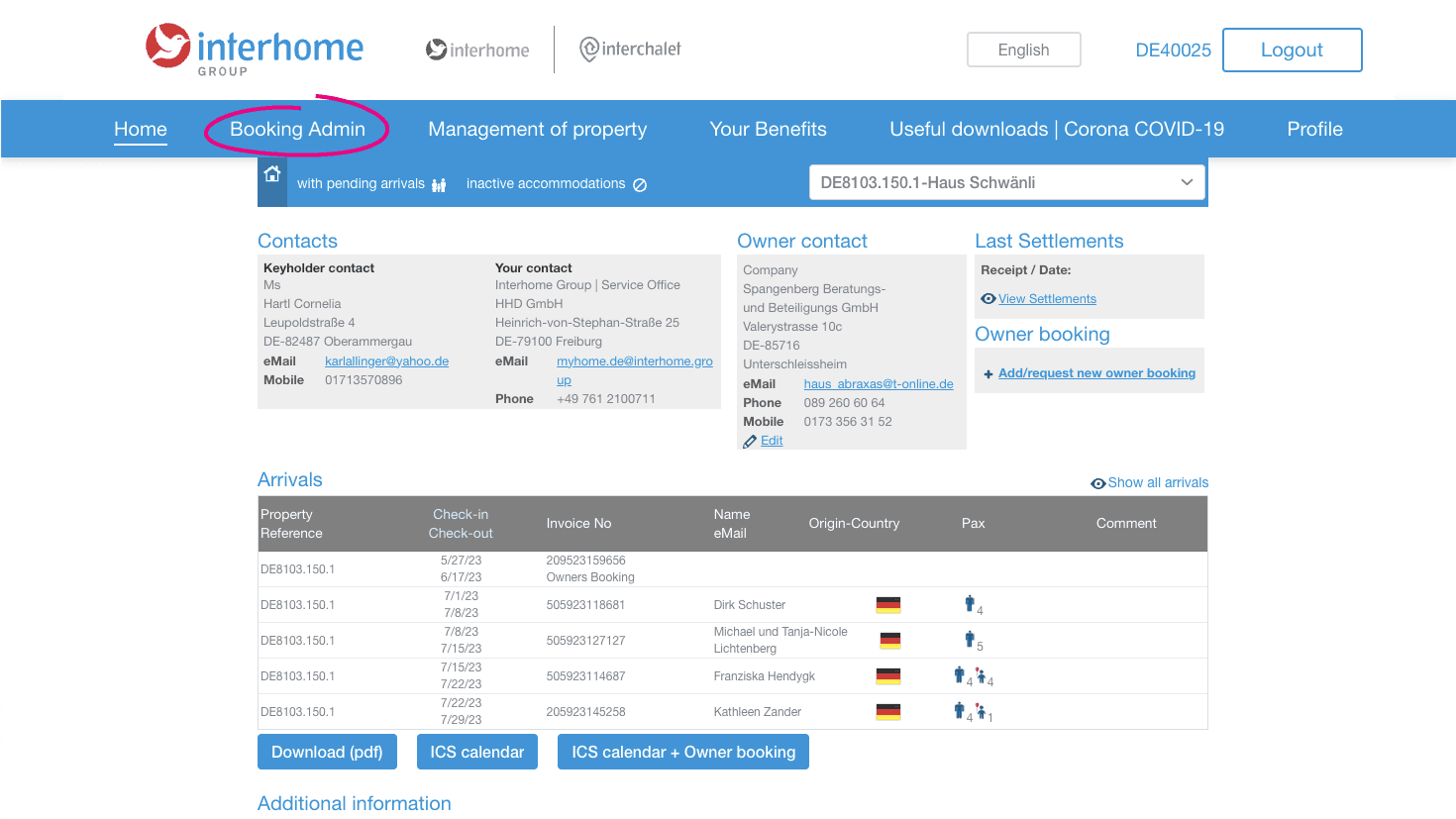1456x819 pixels.
Task: Click the Show all arrivals link
Action: pos(1158,482)
